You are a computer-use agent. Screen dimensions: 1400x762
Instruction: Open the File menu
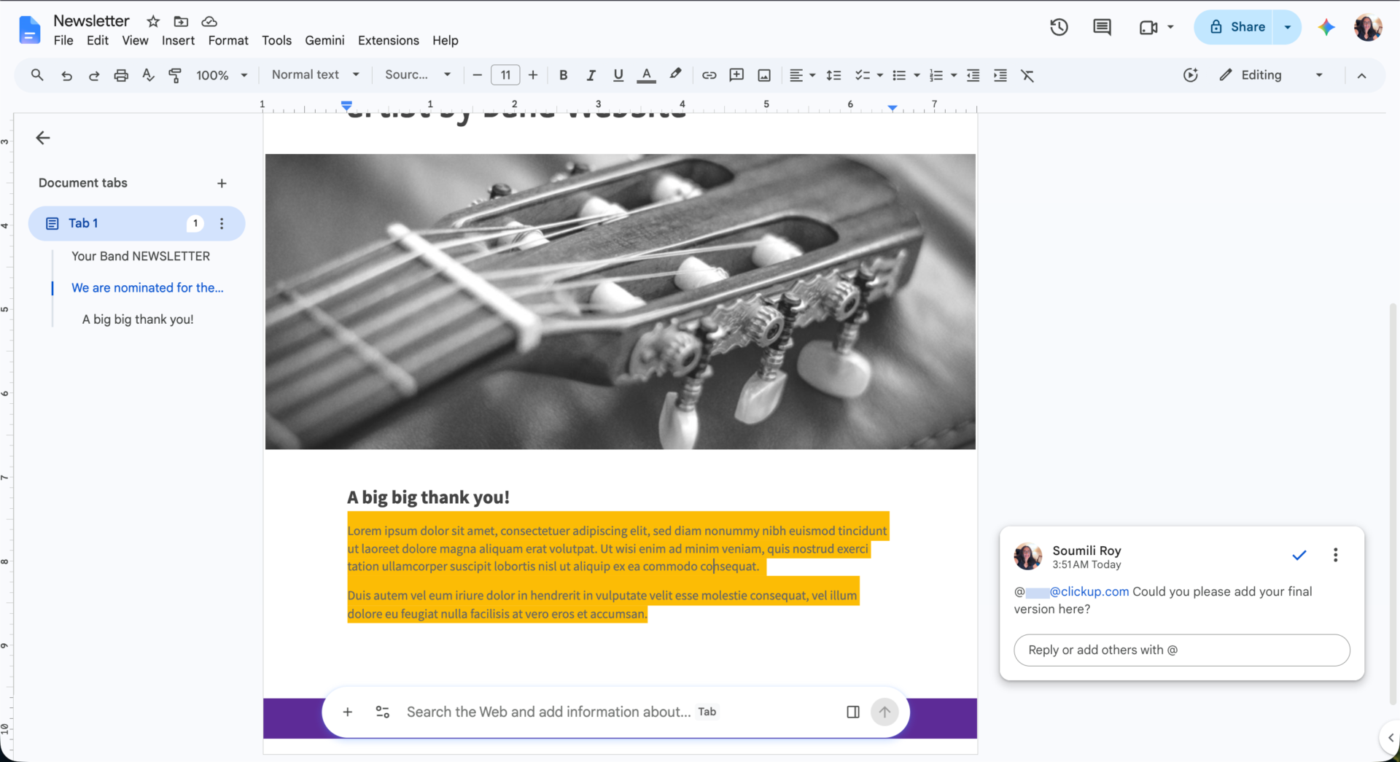63,41
